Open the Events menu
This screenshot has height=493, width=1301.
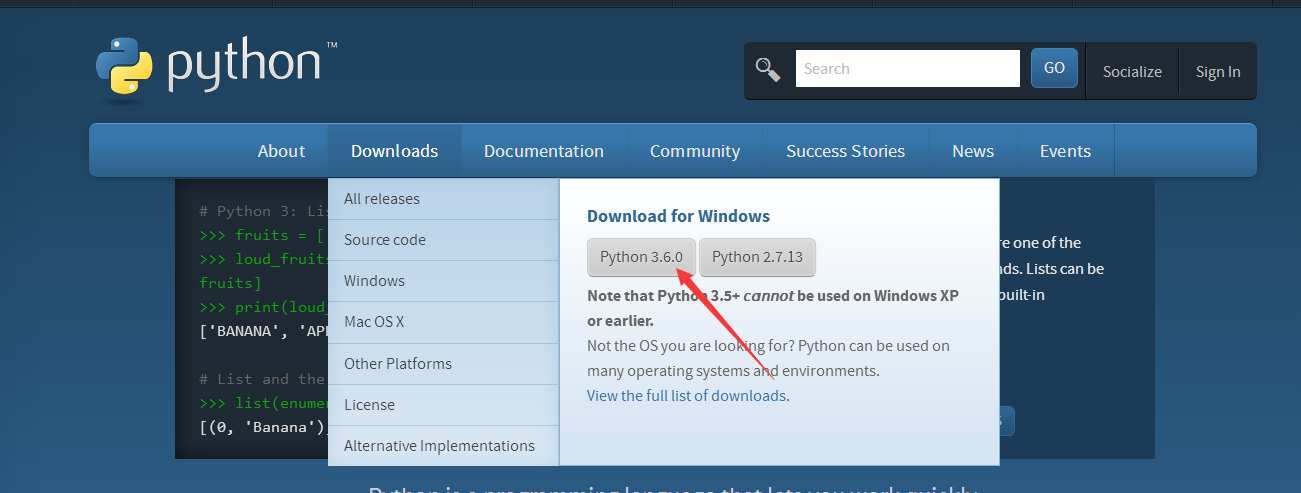(x=1065, y=151)
